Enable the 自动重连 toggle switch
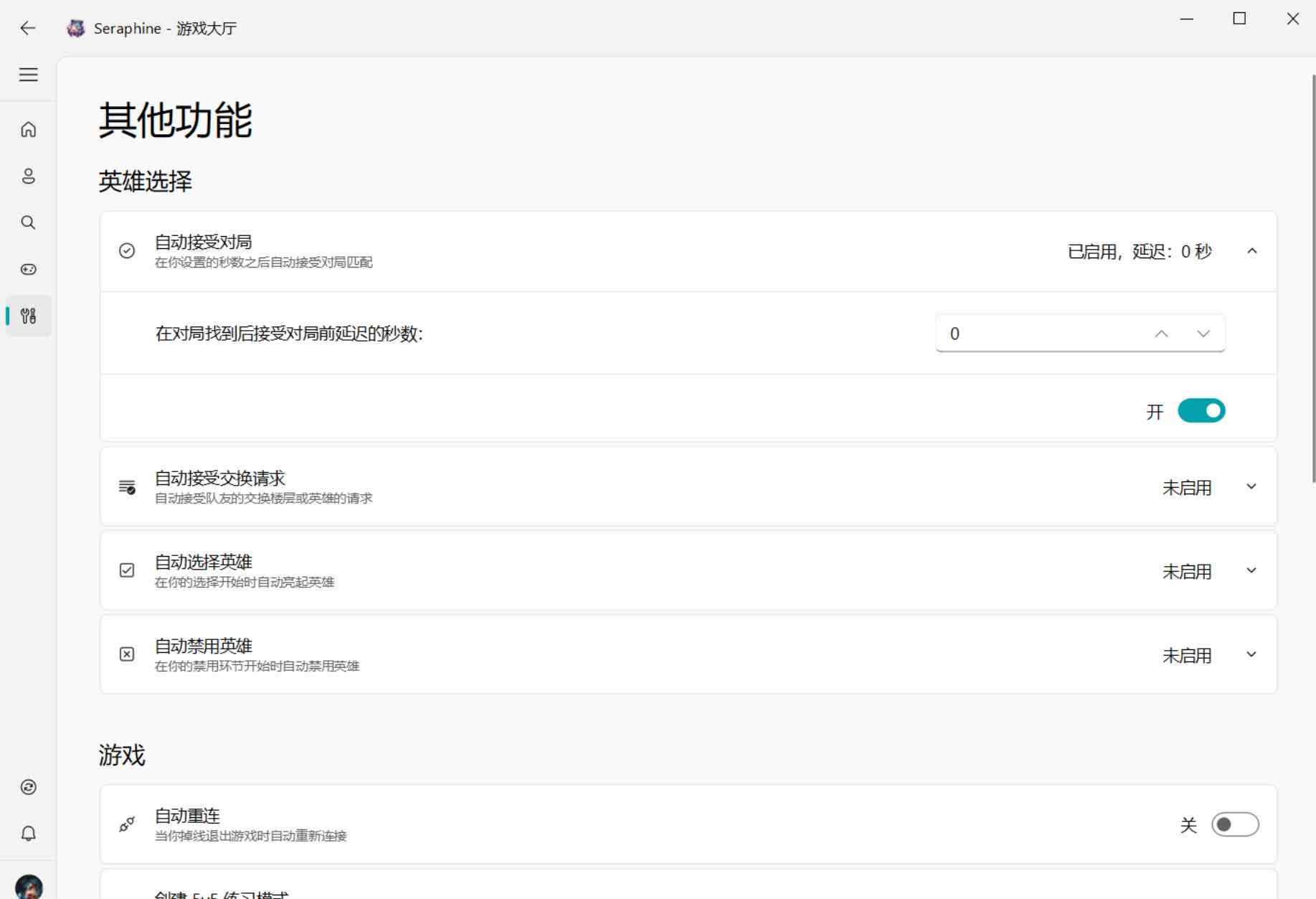The width and height of the screenshot is (1316, 899). pyautogui.click(x=1235, y=824)
